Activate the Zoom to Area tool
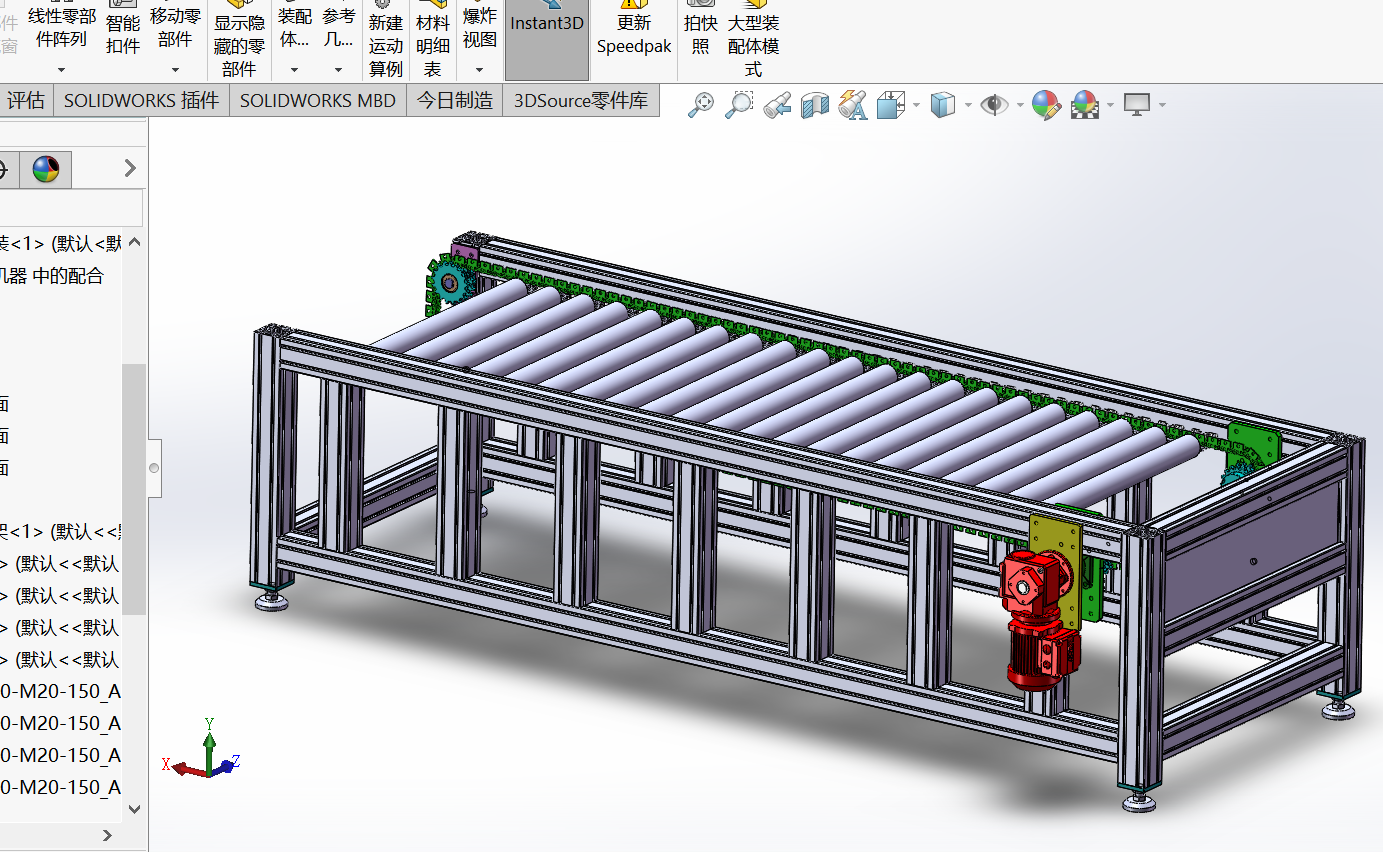This screenshot has height=852, width=1383. (738, 104)
